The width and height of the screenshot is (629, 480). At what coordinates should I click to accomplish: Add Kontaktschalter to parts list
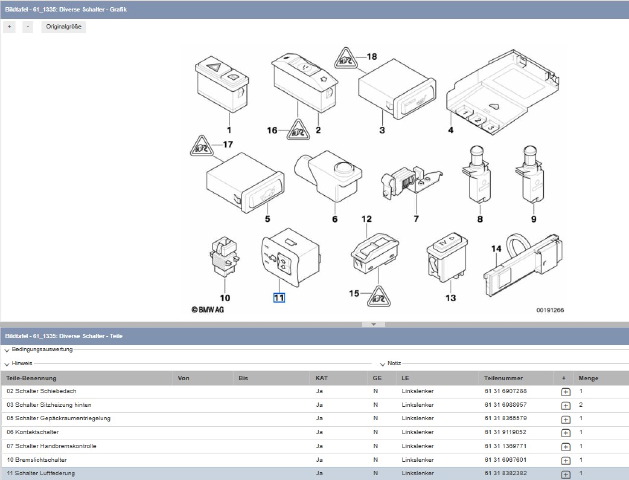pos(565,433)
